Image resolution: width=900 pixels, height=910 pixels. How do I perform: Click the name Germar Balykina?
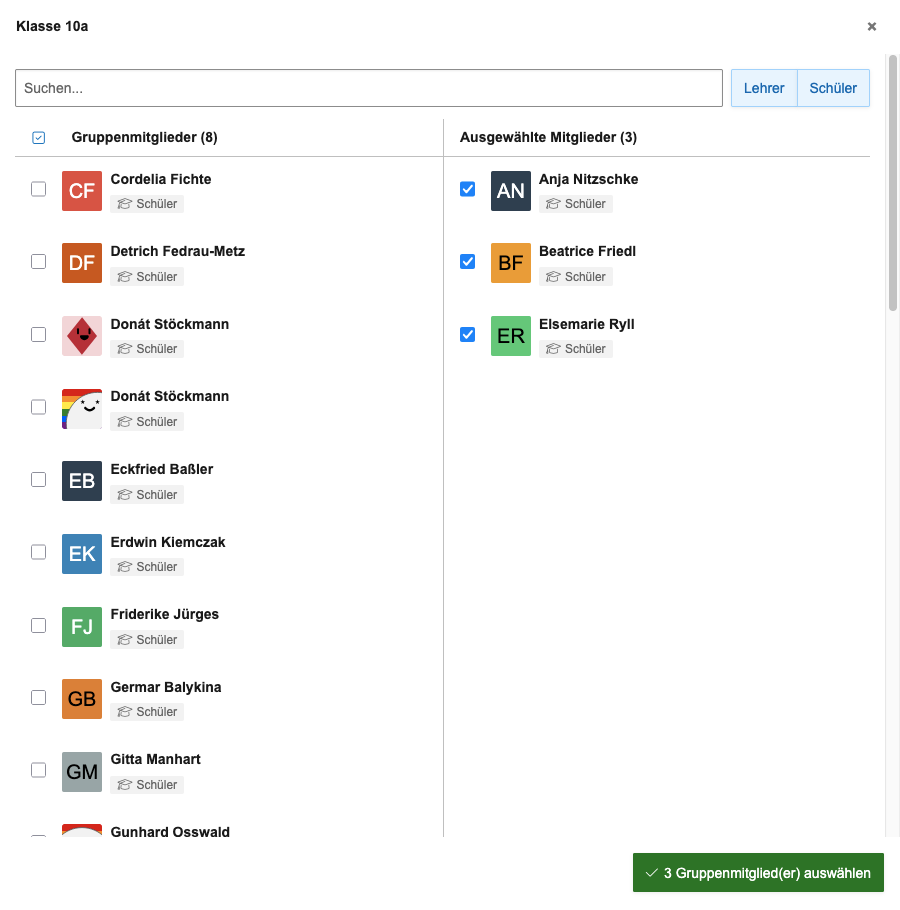tap(166, 687)
